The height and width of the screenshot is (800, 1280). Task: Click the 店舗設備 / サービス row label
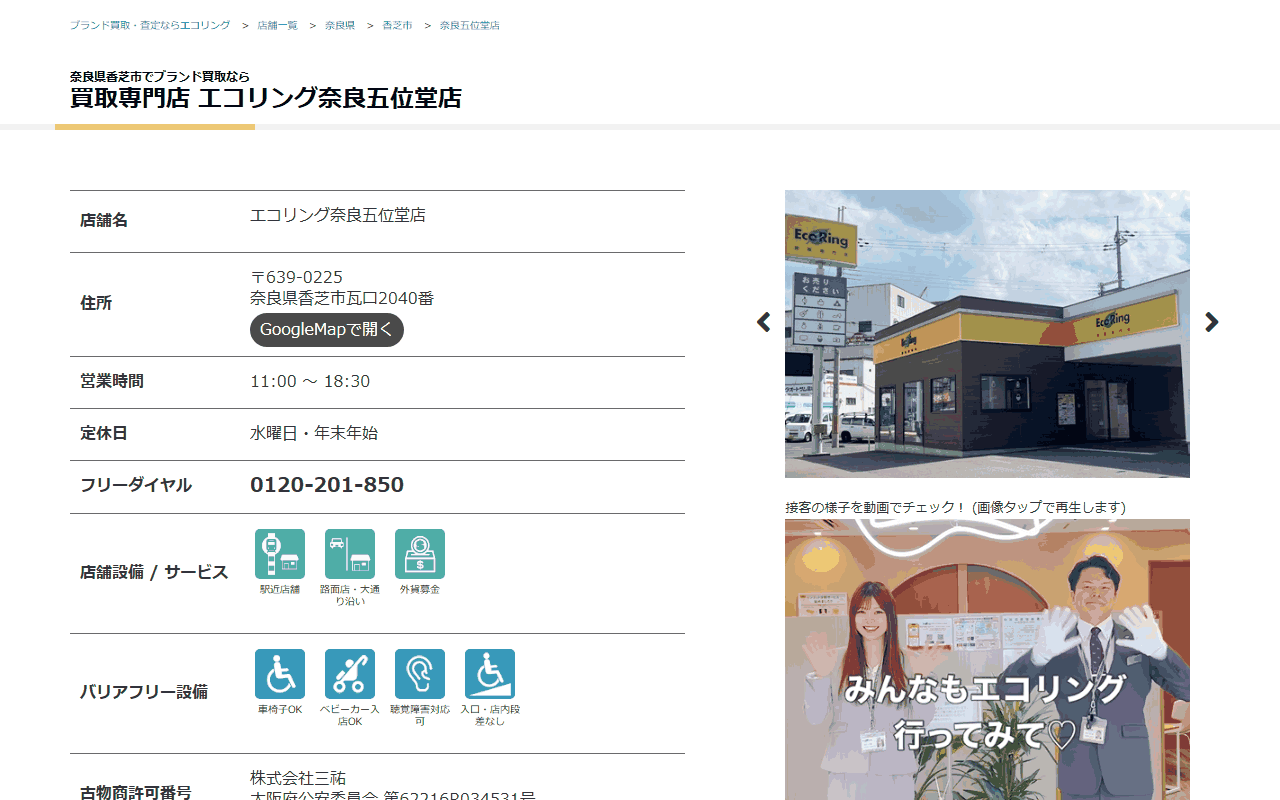tap(154, 573)
